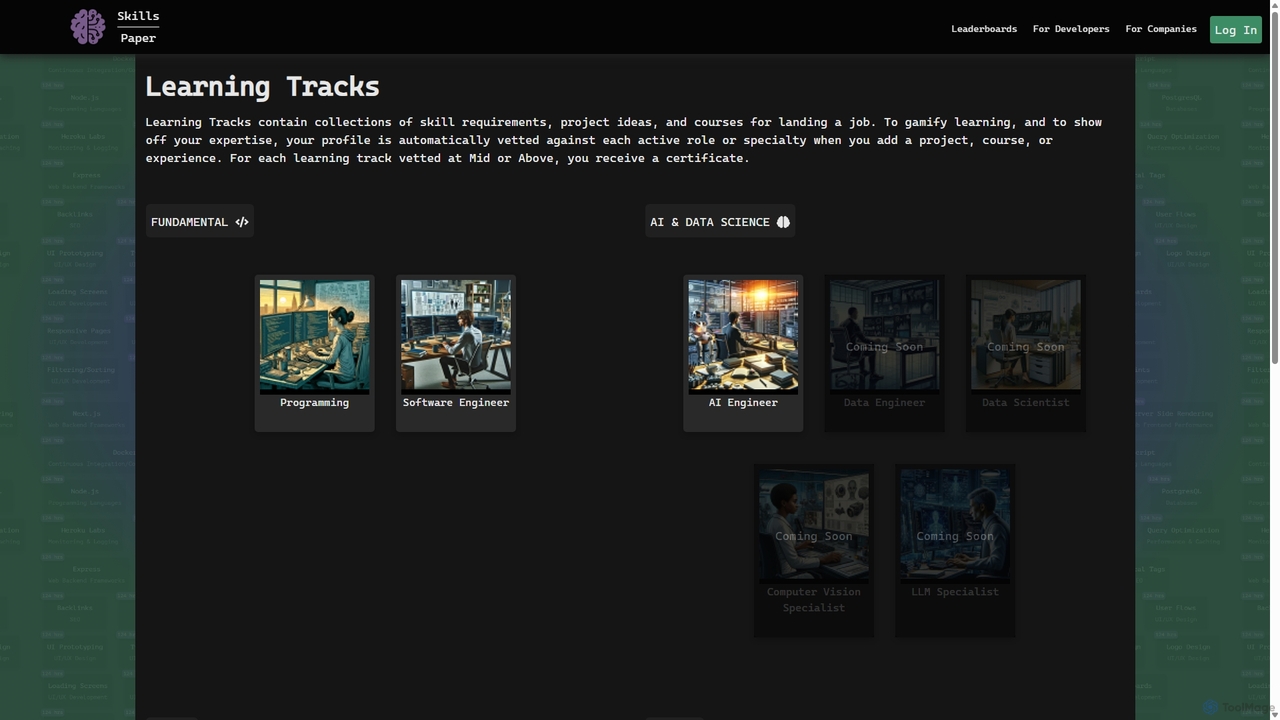Click the AI & DATA SCIENCE category tag

(x=720, y=222)
